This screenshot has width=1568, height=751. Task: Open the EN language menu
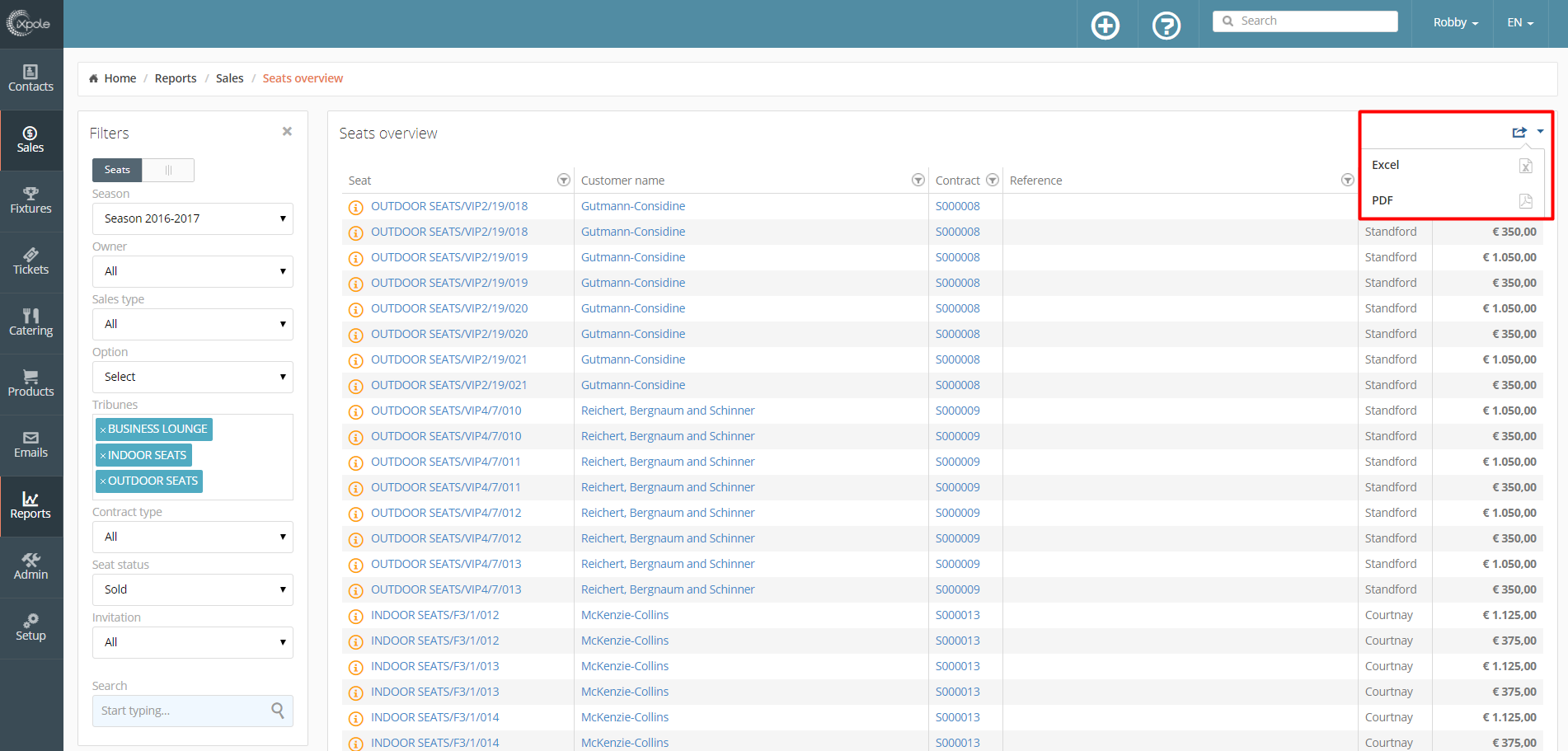1520,23
